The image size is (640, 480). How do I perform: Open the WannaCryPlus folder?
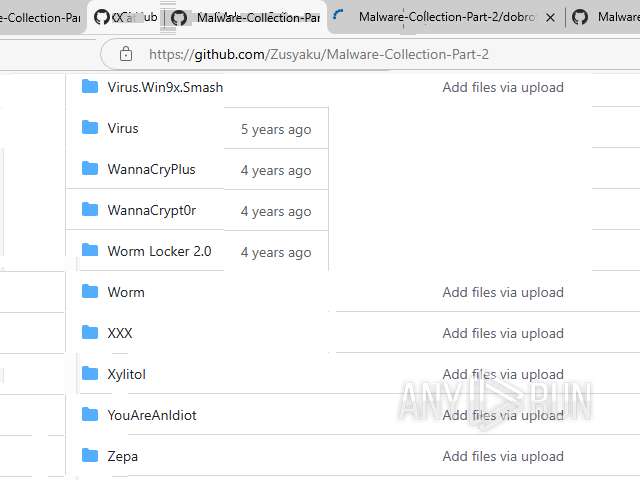coord(151,169)
